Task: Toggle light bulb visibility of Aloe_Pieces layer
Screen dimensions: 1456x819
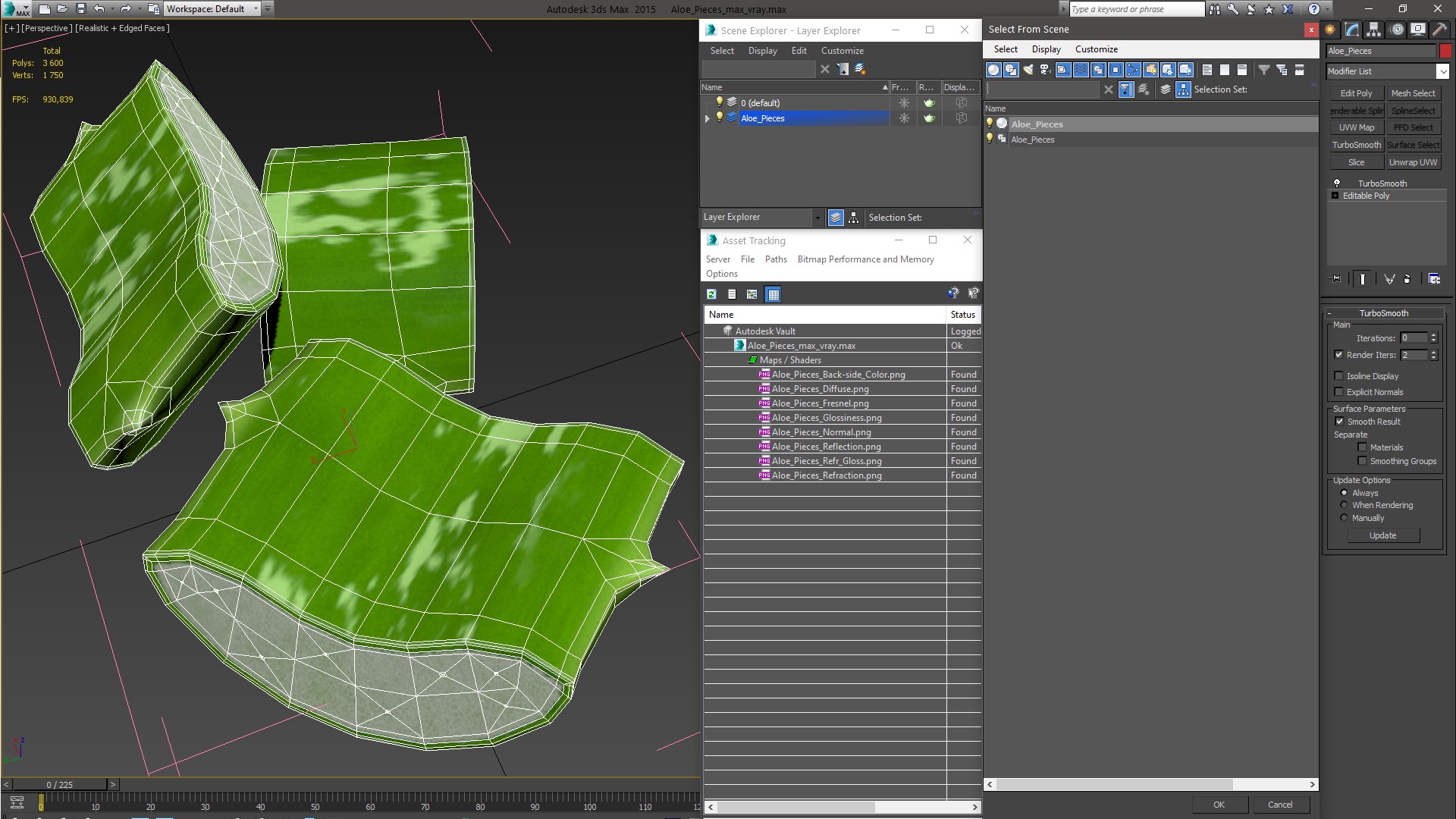Action: click(x=720, y=118)
